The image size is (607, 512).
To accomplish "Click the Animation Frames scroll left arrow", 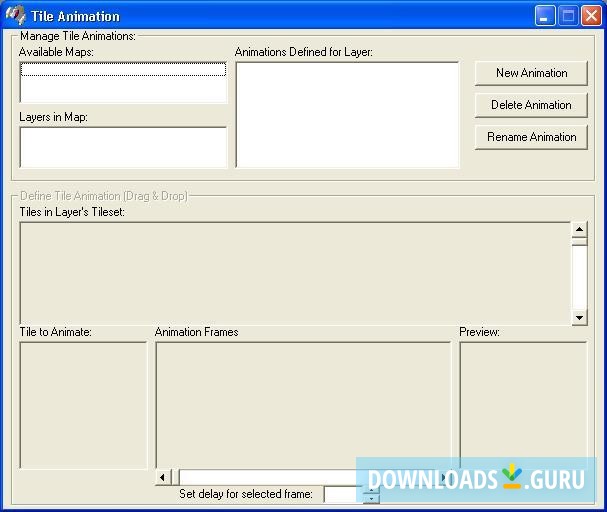I will [163, 478].
